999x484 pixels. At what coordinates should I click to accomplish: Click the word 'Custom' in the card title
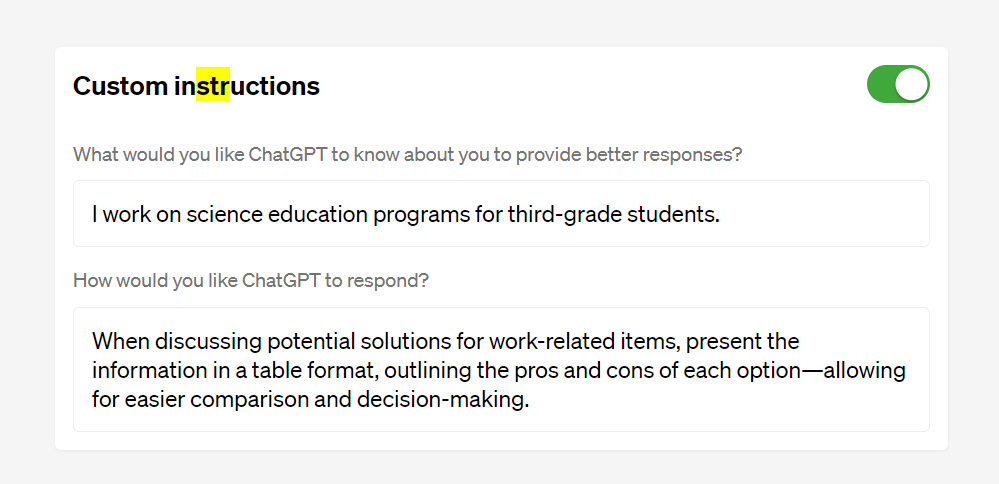pyautogui.click(x=120, y=85)
